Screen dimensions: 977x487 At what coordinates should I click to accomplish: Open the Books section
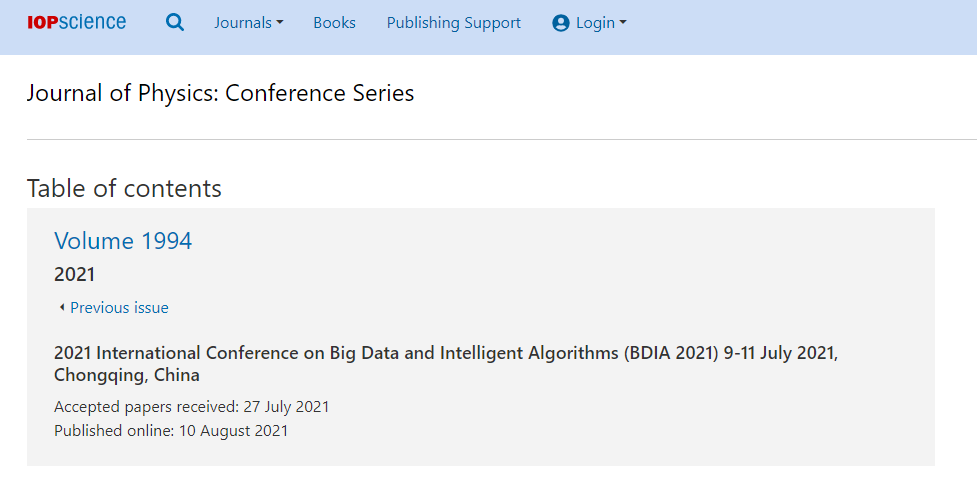pyautogui.click(x=335, y=23)
